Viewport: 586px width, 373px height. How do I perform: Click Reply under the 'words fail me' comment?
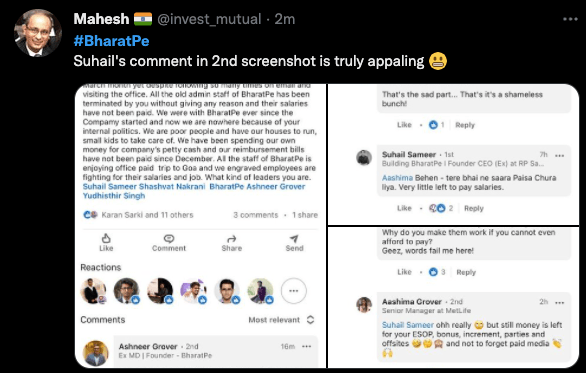pyautogui.click(x=466, y=272)
